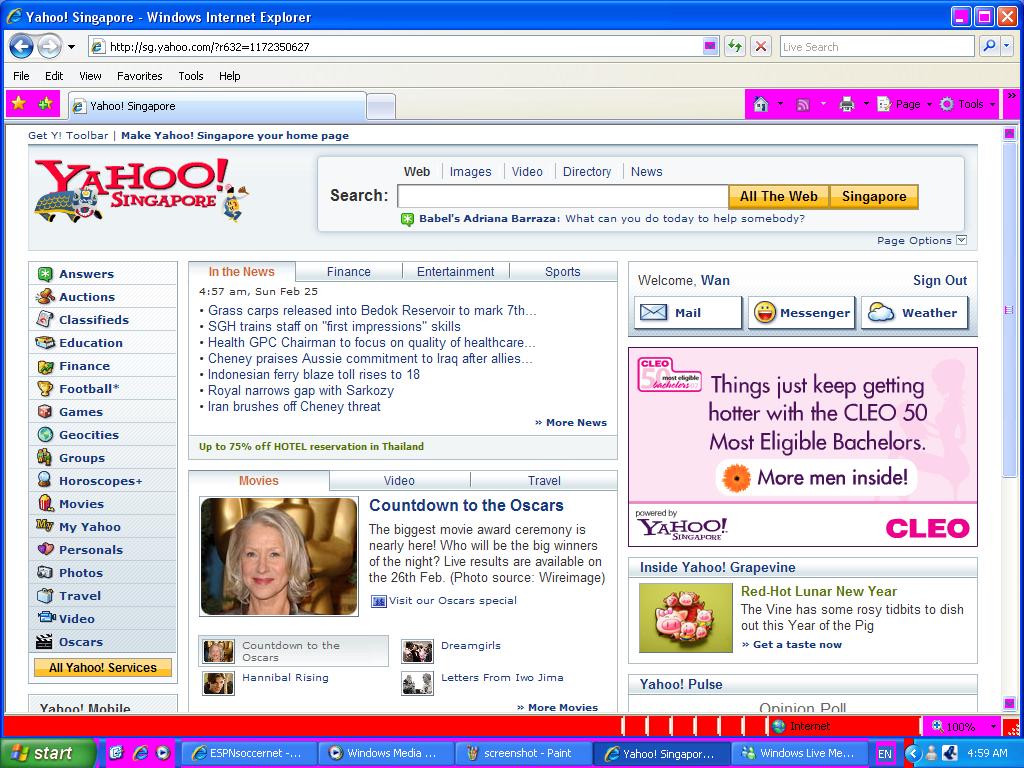The height and width of the screenshot is (768, 1024).
Task: Open the Page menu in the command bar
Action: tap(904, 104)
